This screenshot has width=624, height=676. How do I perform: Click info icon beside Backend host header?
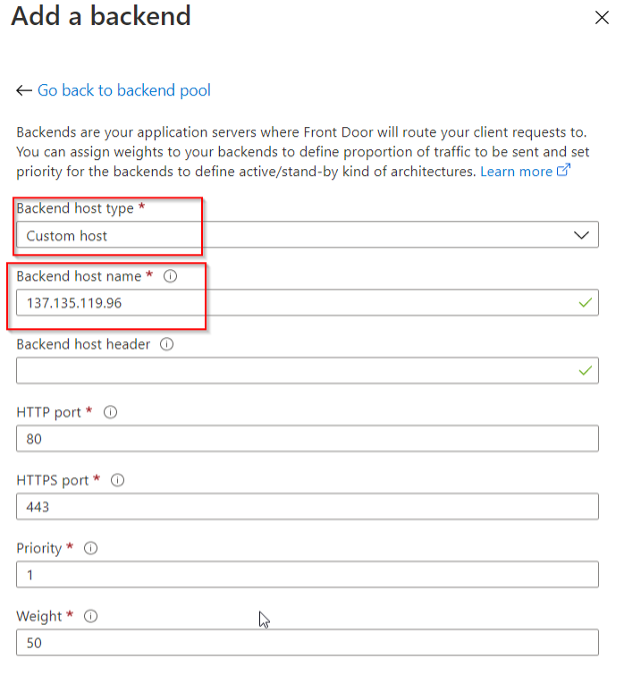click(167, 344)
